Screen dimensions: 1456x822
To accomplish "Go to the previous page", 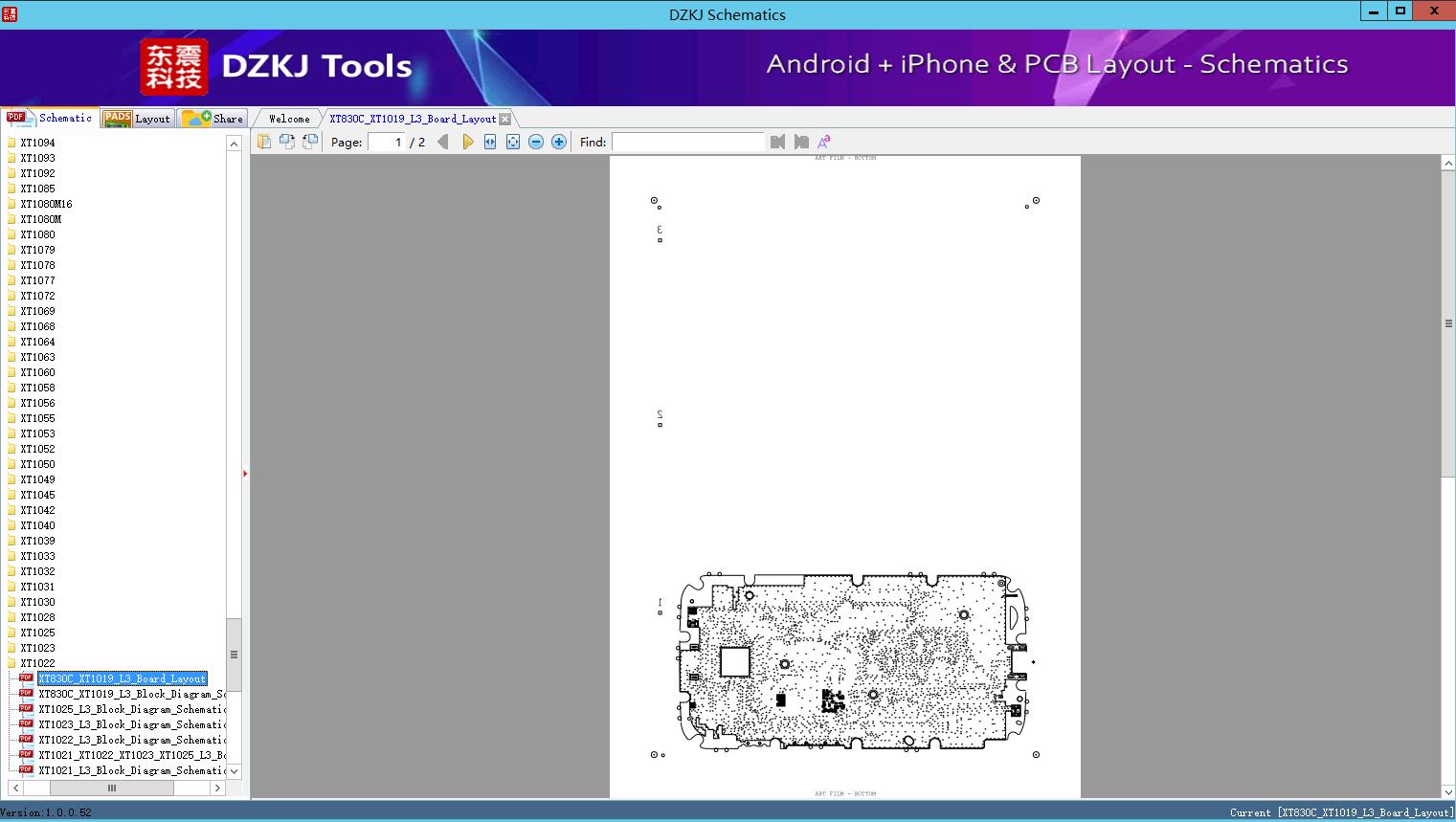I will coord(442,142).
